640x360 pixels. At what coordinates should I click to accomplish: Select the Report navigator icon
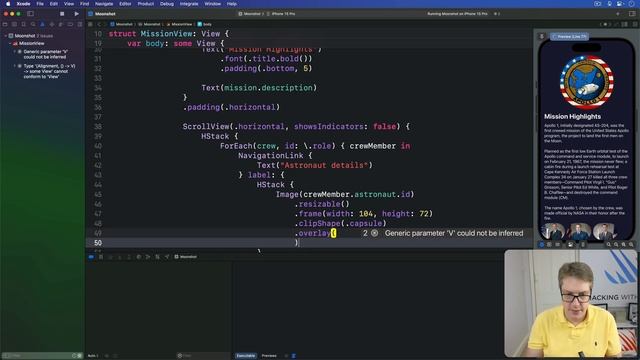tap(80, 24)
